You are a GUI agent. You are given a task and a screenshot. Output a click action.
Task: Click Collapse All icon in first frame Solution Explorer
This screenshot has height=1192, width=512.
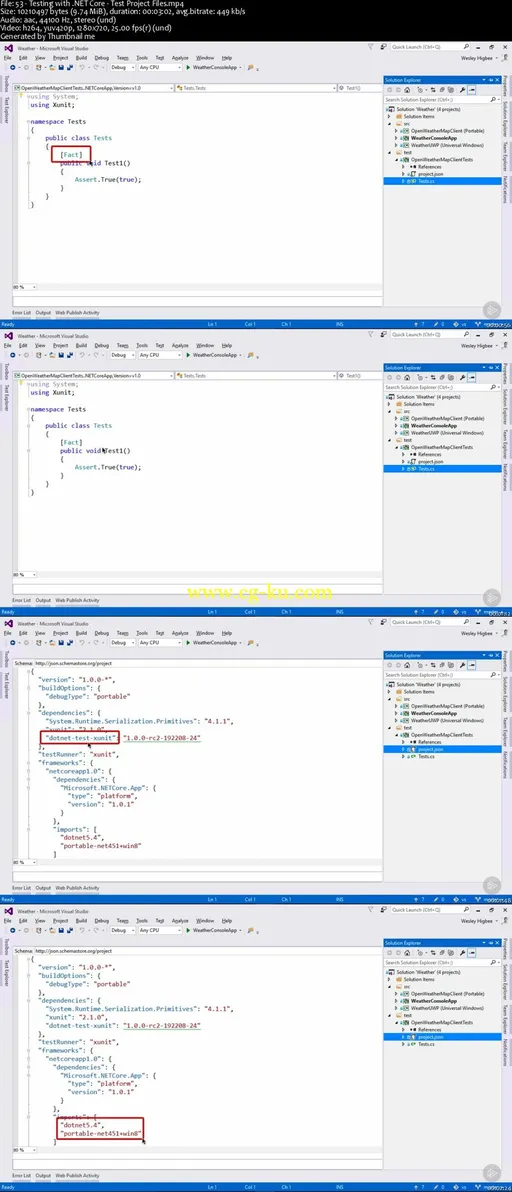coord(442,90)
